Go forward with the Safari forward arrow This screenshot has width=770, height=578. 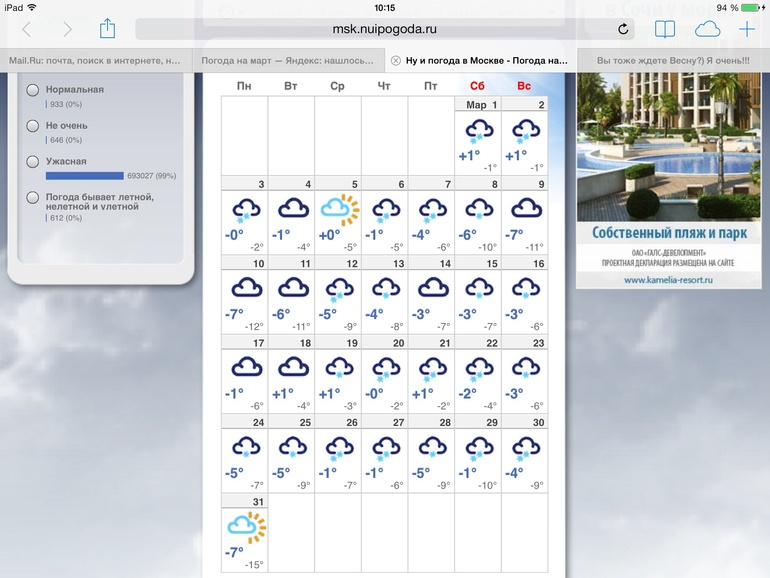click(x=68, y=29)
